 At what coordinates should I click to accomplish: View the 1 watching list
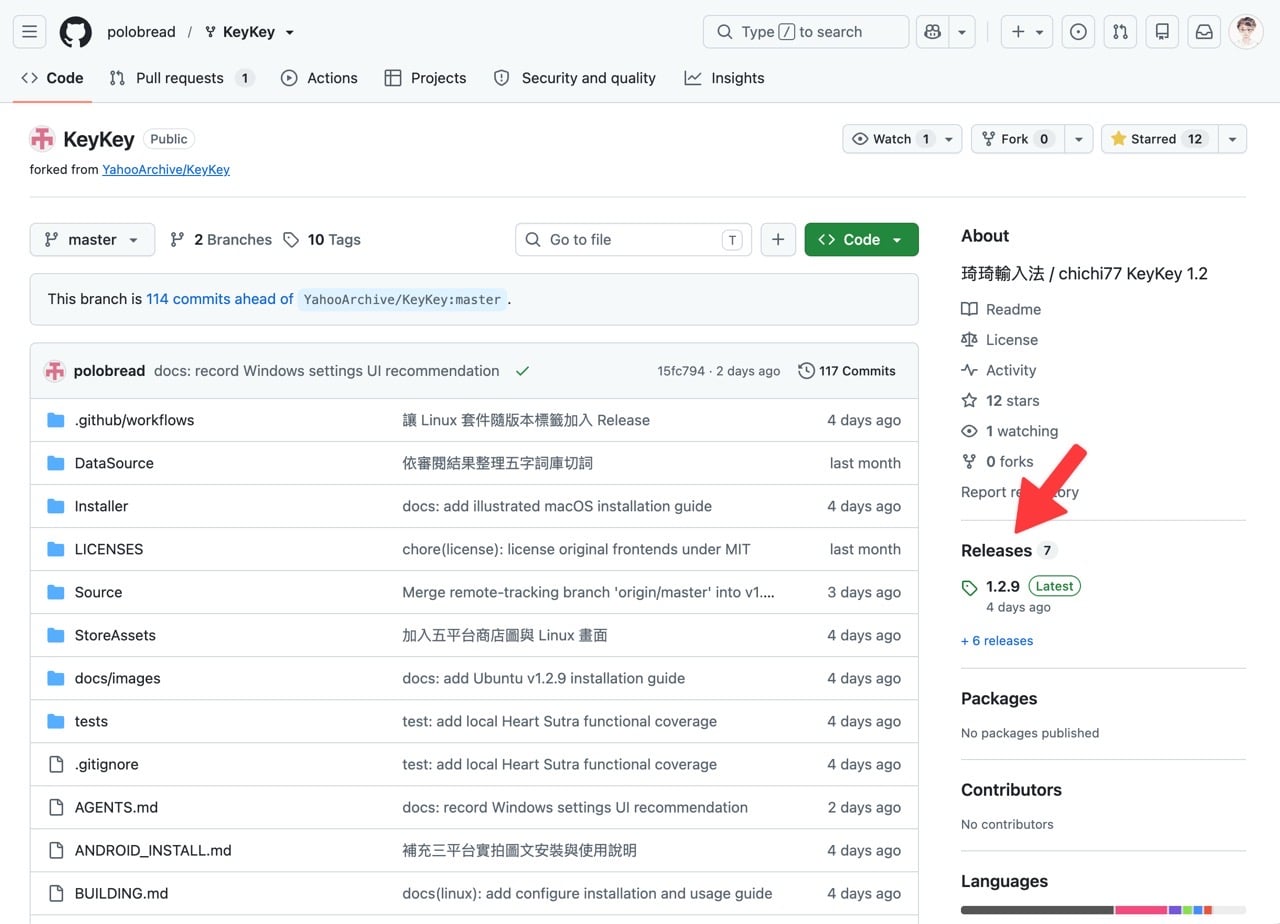[1010, 432]
